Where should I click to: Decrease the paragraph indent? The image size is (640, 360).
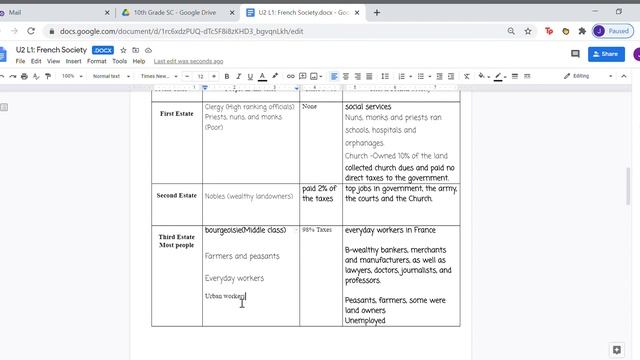(x=439, y=76)
